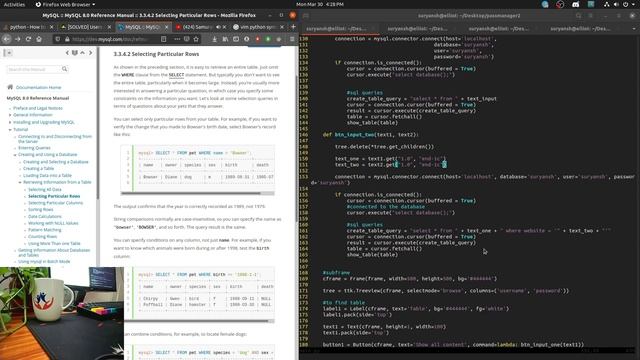
Task: Collapse Creating and Using a Database
Action: (15, 155)
